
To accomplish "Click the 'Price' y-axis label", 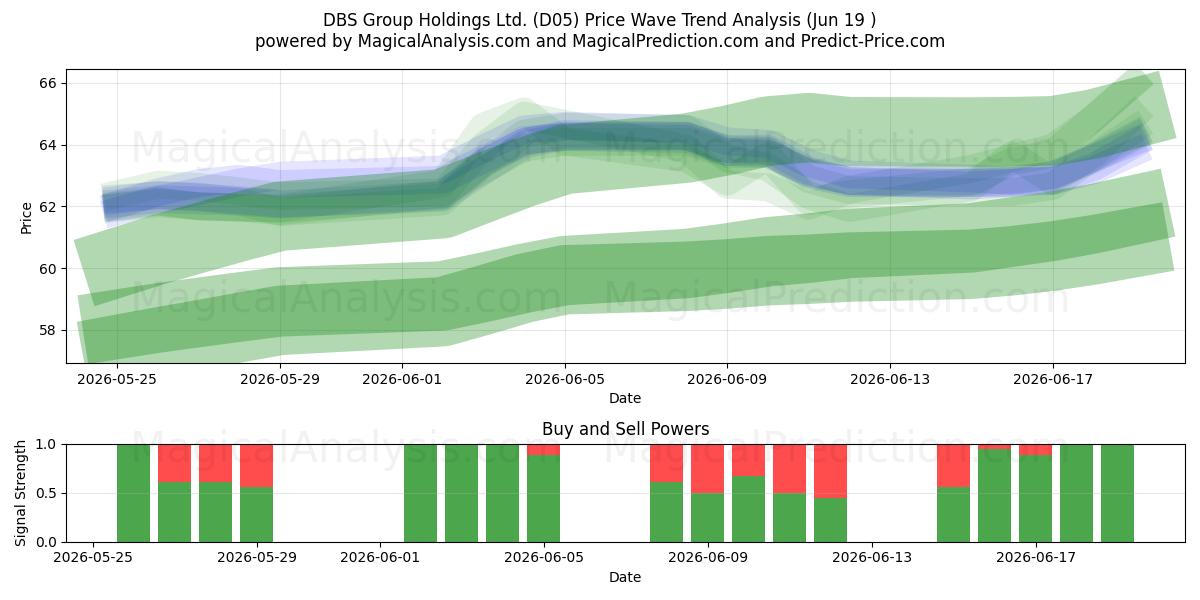I will click(26, 217).
